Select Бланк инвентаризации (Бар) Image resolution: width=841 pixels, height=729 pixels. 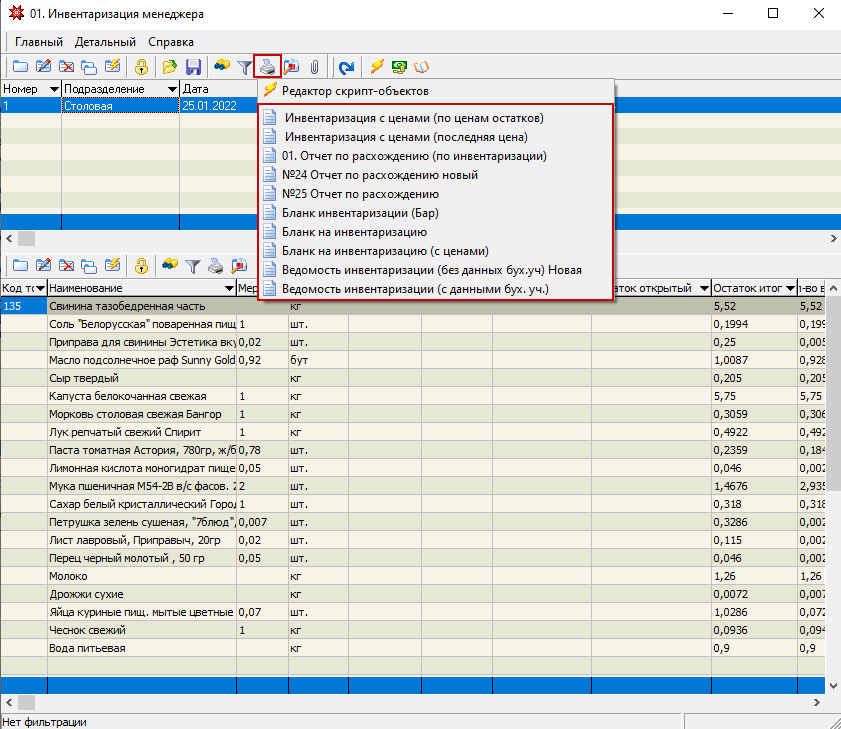click(436, 213)
